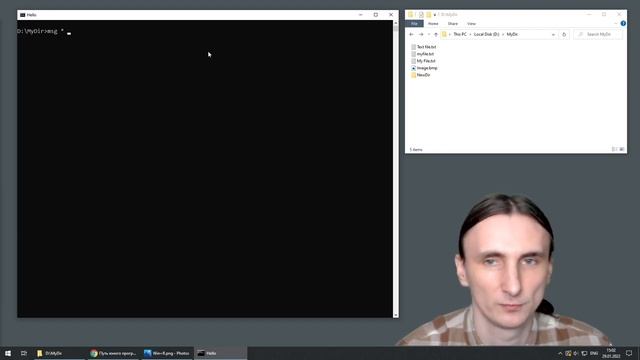Switch to the Hello console taskbar button
This screenshot has height=360, width=640.
tap(220, 353)
